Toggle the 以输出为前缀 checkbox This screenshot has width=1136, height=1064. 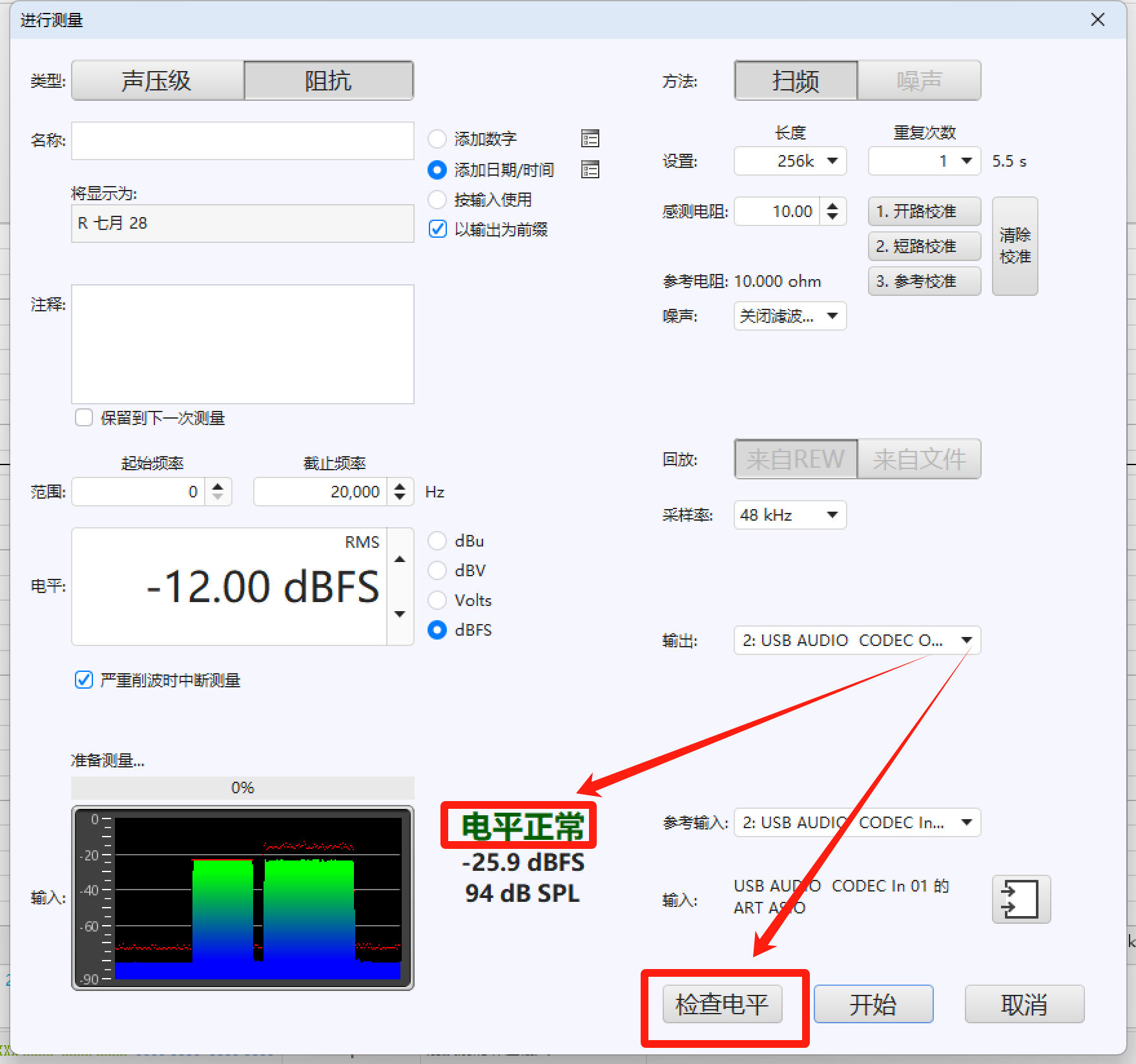tap(437, 229)
